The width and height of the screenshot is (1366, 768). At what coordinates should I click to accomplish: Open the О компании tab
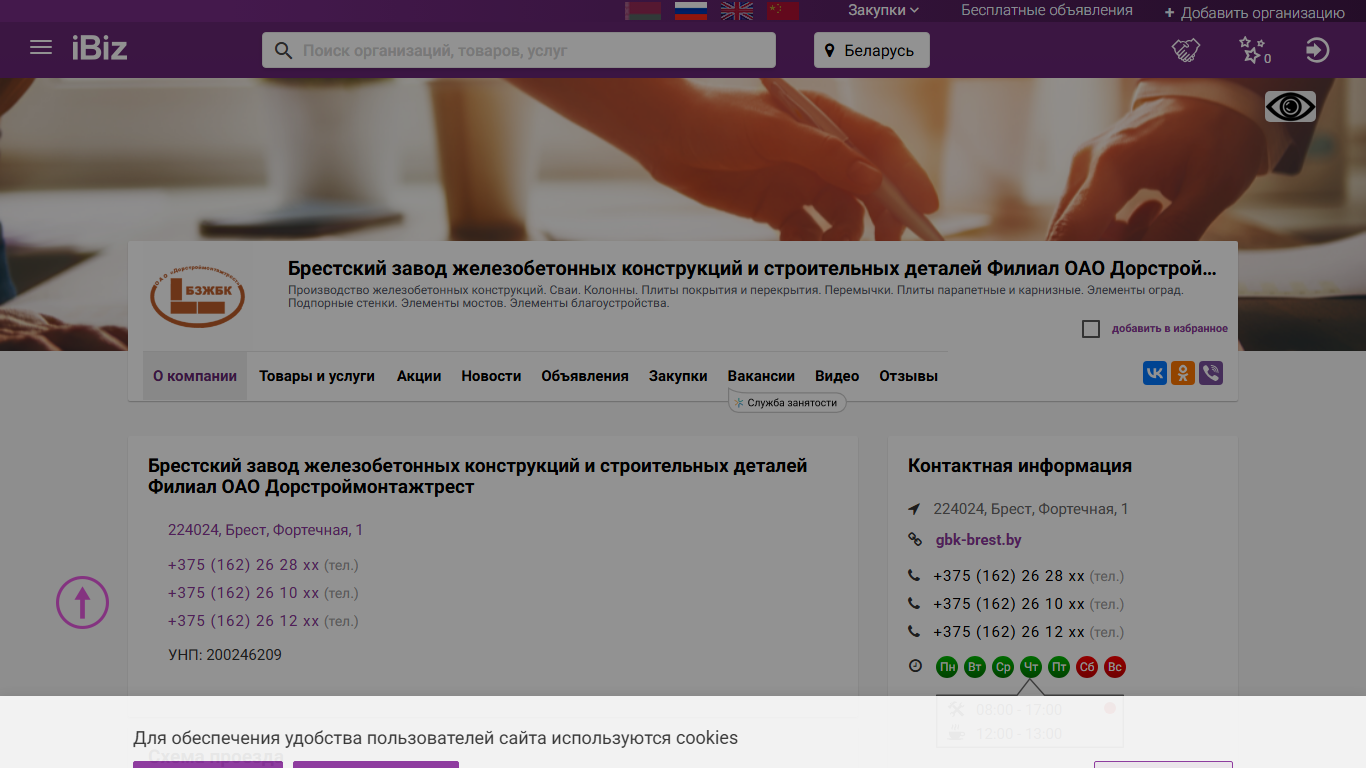pos(195,376)
